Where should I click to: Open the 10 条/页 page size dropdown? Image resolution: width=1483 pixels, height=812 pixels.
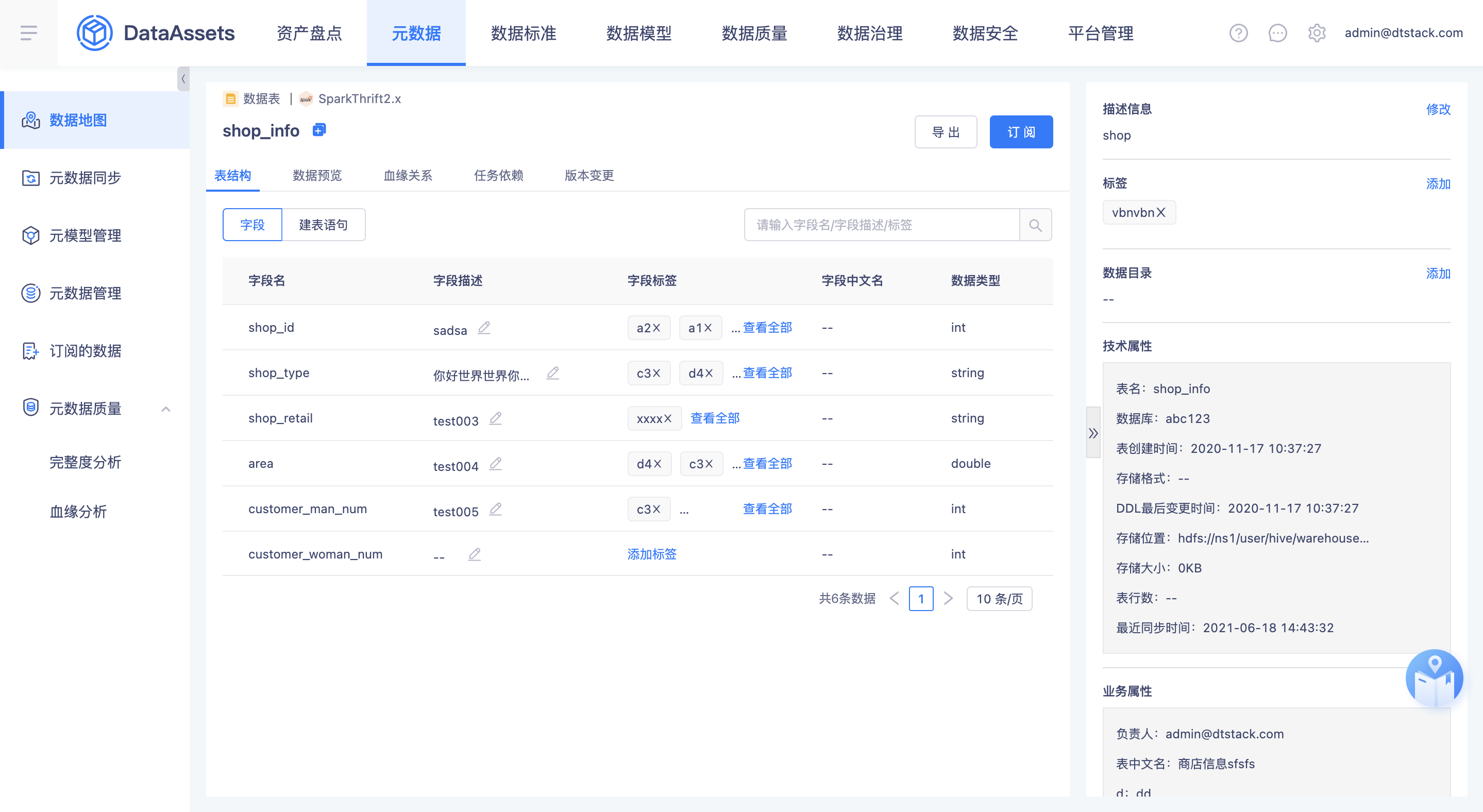(x=999, y=599)
